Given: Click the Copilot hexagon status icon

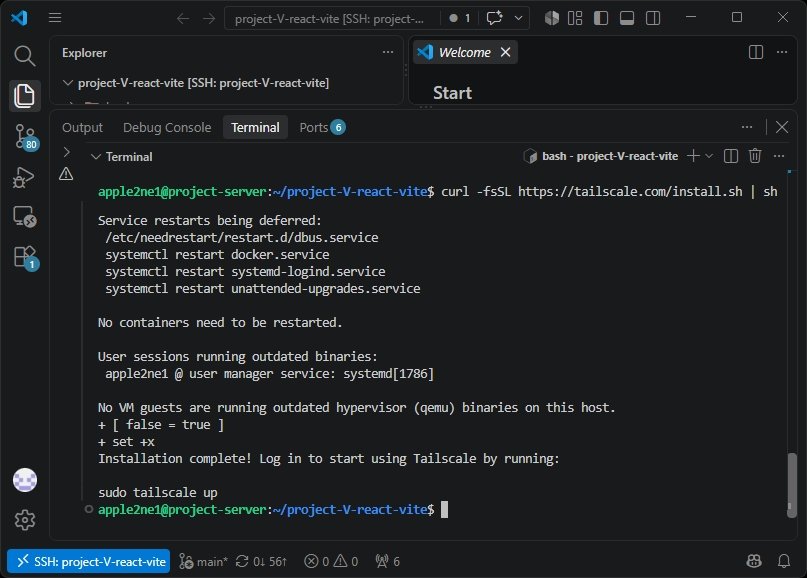Looking at the screenshot, I should [x=552, y=18].
